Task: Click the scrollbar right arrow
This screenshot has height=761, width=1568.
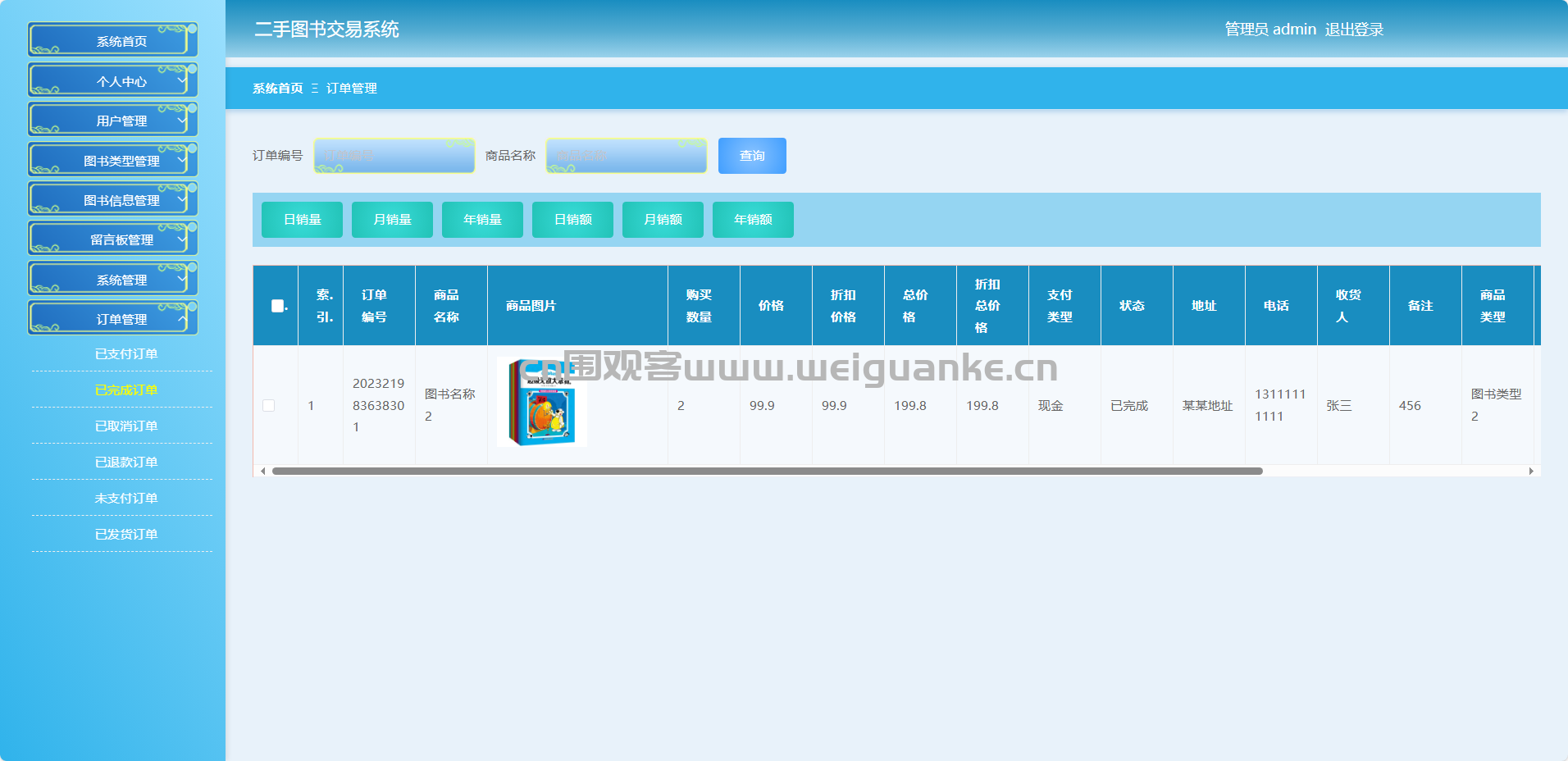Action: point(1531,471)
